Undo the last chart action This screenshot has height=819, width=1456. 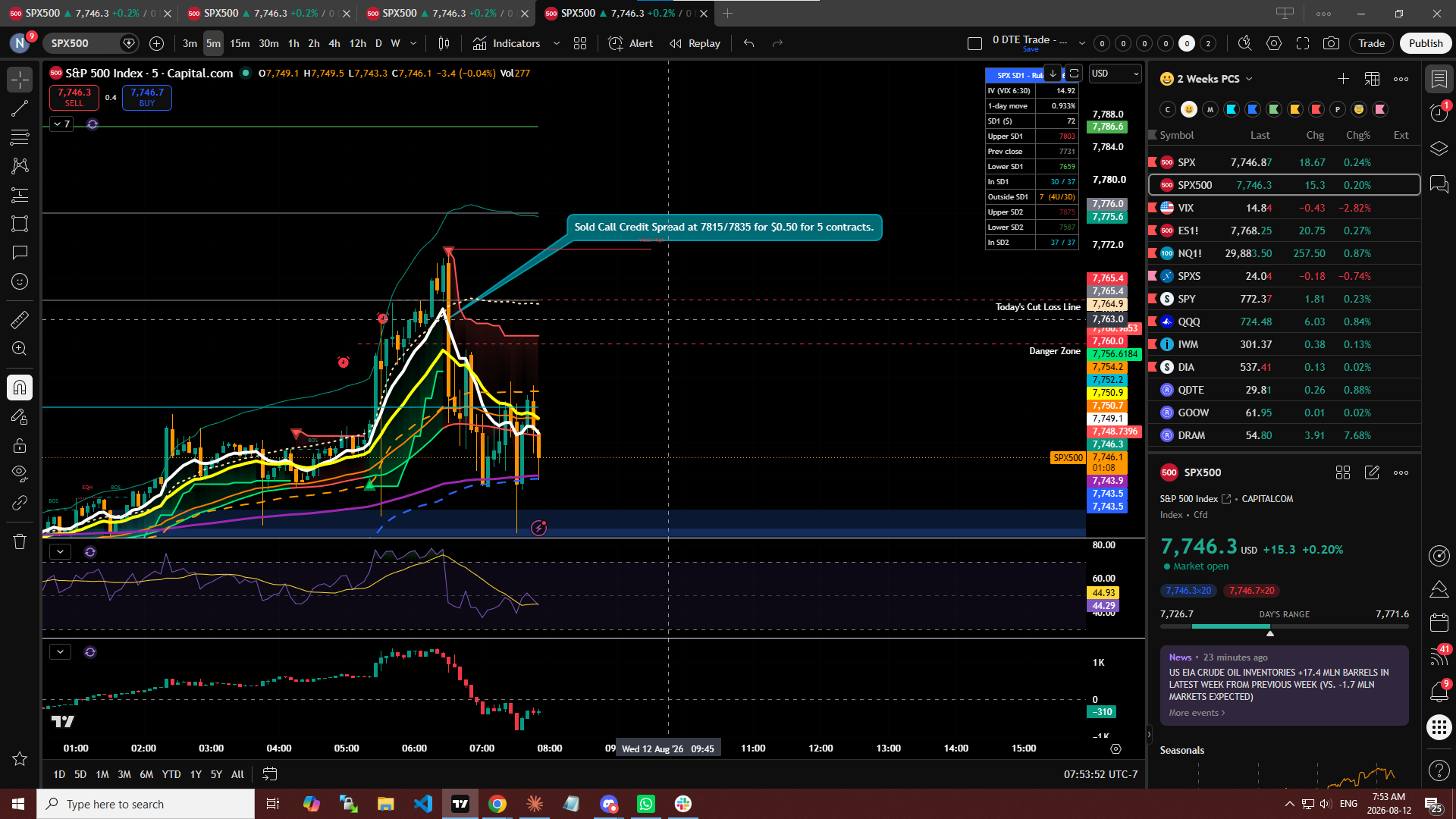point(749,44)
